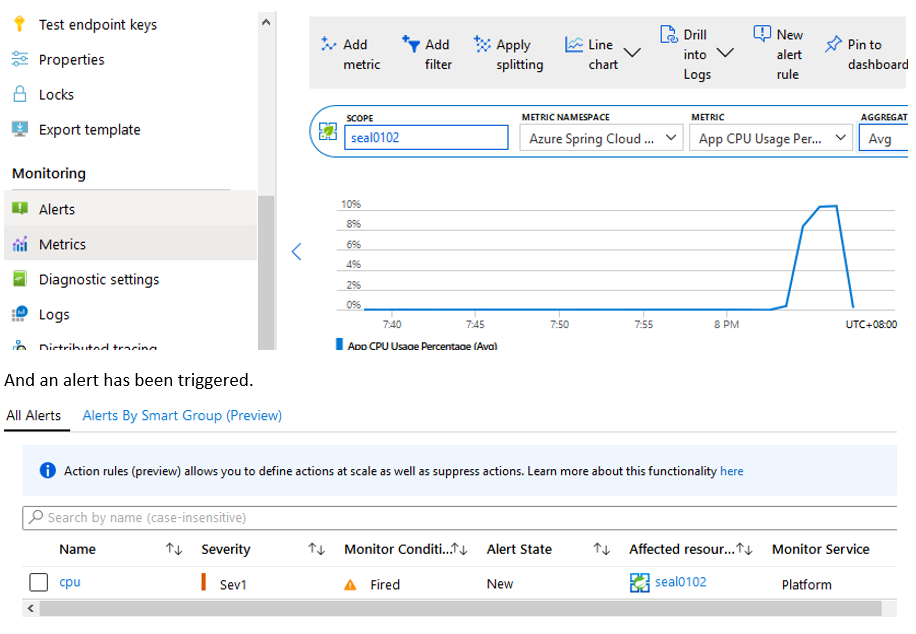Image resolution: width=916 pixels, height=634 pixels.
Task: Click the Pin to dashboard button label
Action: pyautogui.click(x=877, y=54)
